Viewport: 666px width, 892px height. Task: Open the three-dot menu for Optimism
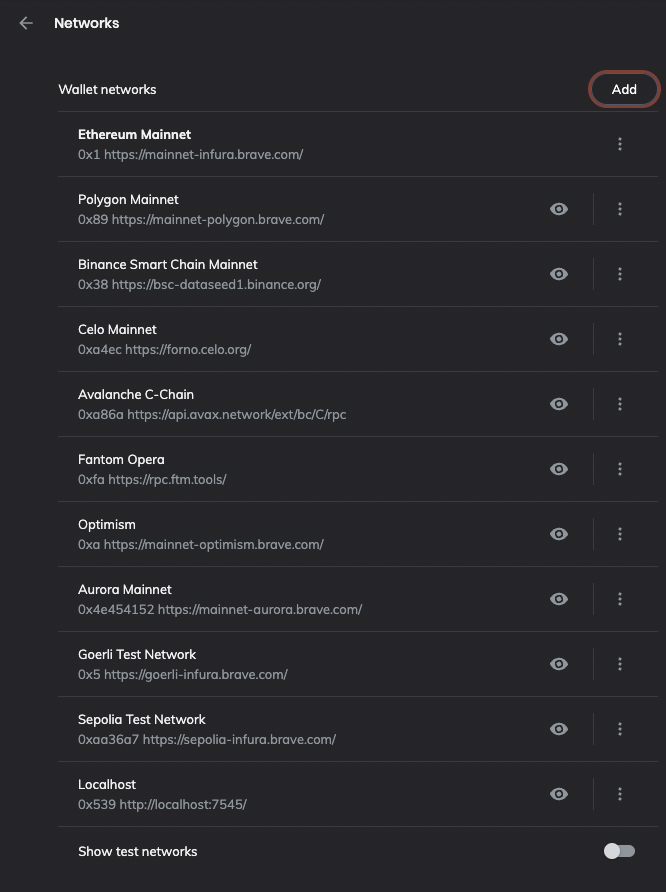[x=620, y=534]
